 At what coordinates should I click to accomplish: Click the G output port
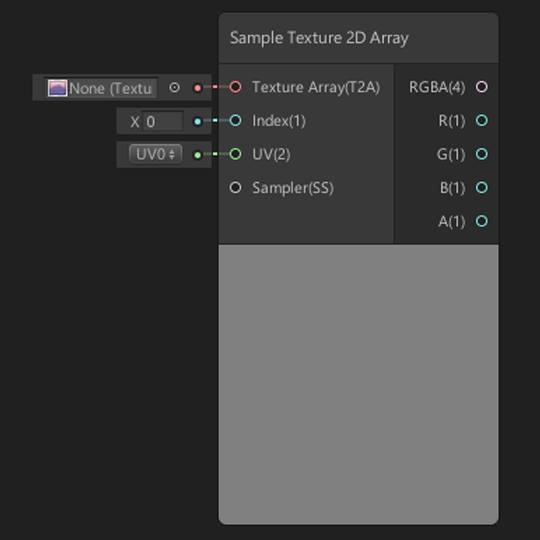[481, 154]
